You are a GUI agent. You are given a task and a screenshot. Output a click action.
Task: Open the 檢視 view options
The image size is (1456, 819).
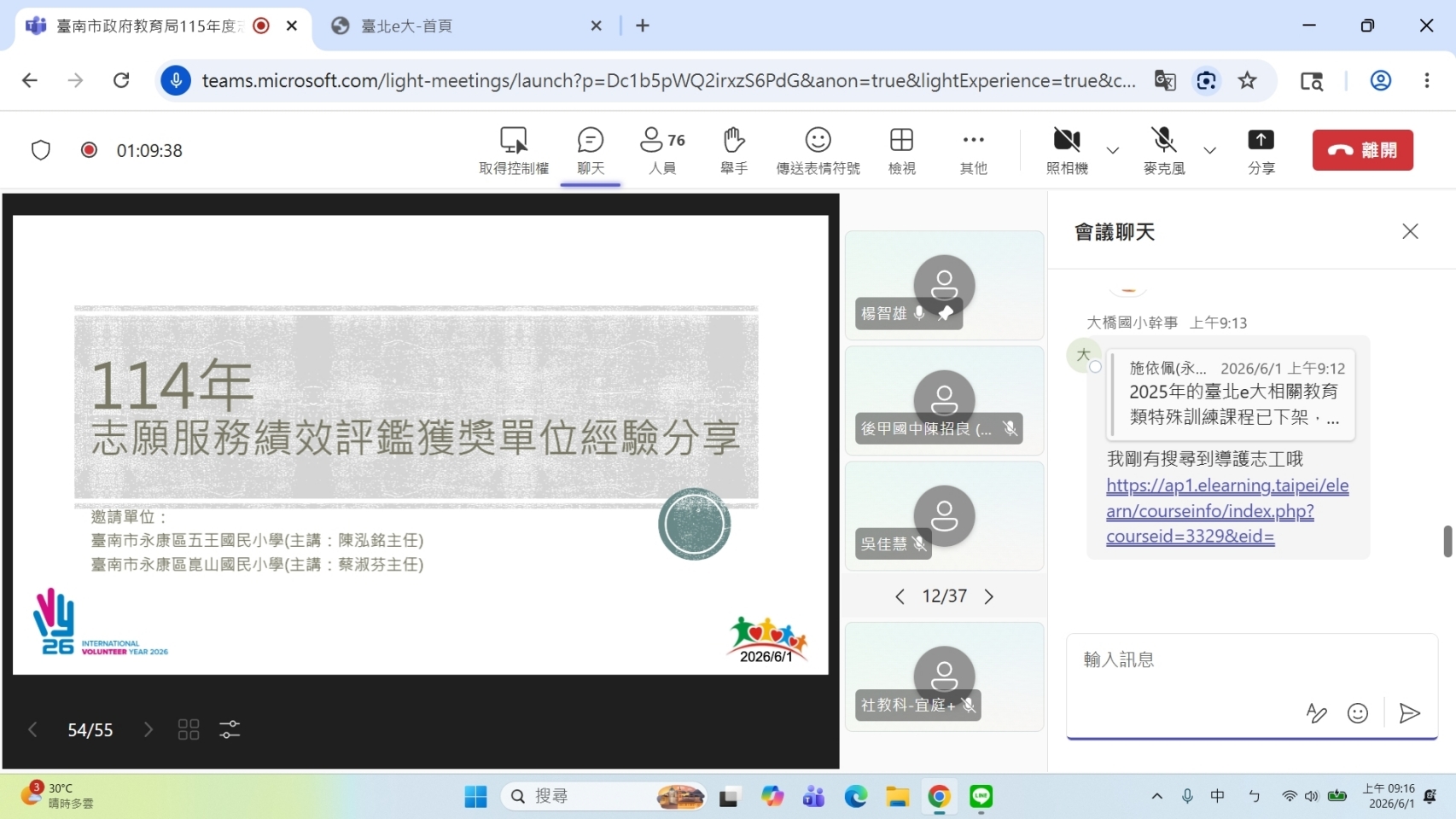pos(901,150)
